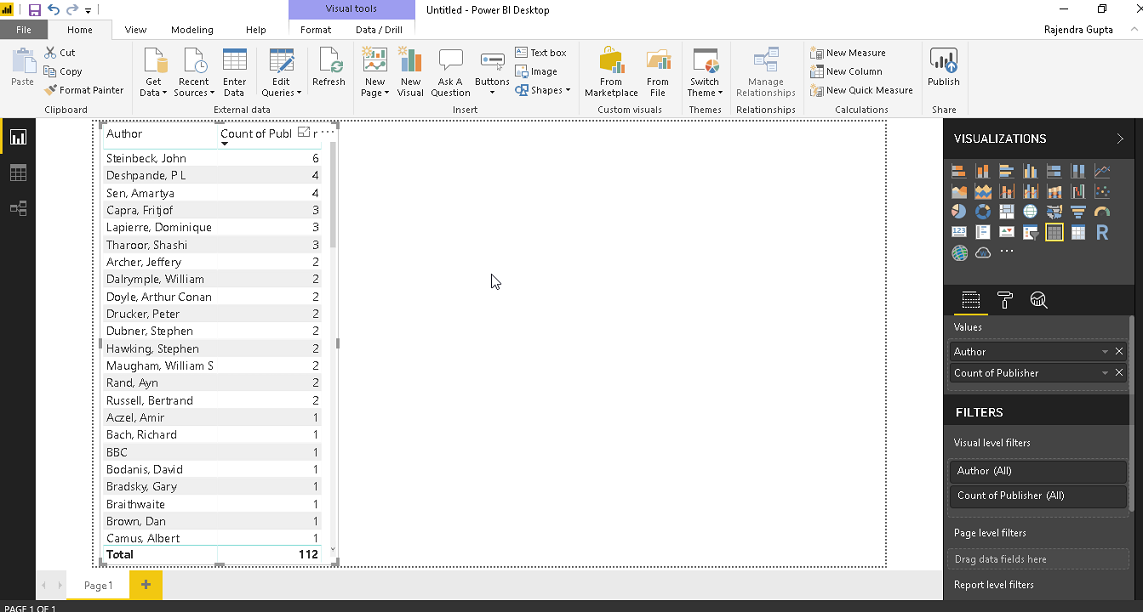
Task: Select the clustered bar chart visualization
Action: click(1007, 171)
